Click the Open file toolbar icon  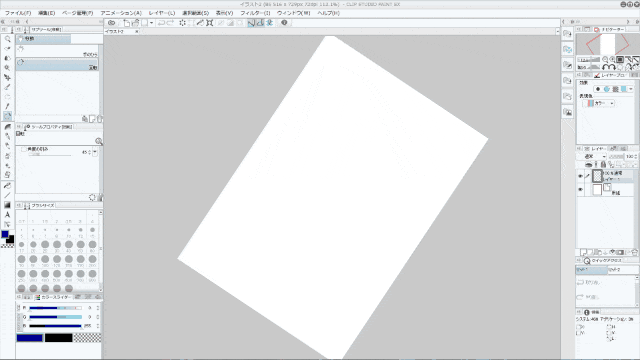tap(135, 23)
